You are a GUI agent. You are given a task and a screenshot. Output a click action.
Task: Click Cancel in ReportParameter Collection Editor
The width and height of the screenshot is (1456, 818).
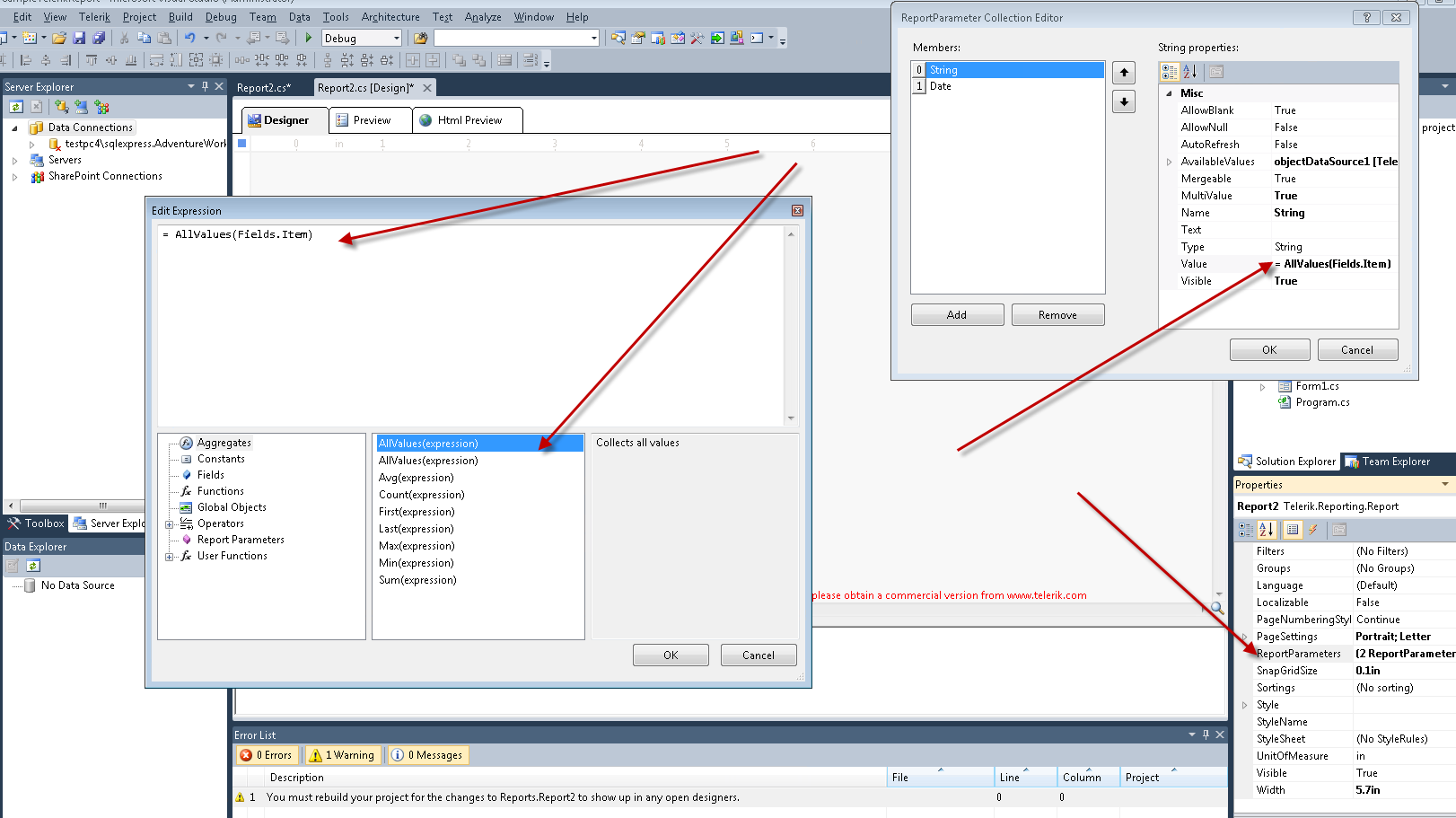(x=1357, y=350)
